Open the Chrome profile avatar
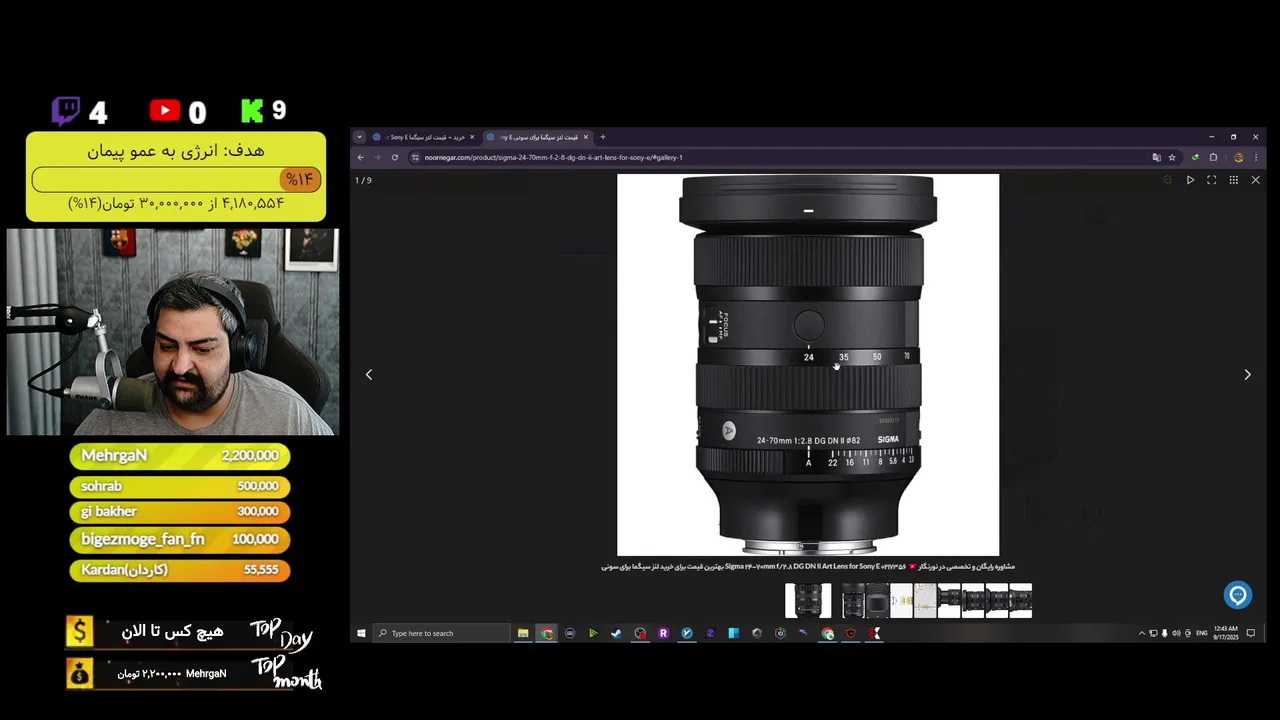This screenshot has height=720, width=1280. coord(1238,157)
